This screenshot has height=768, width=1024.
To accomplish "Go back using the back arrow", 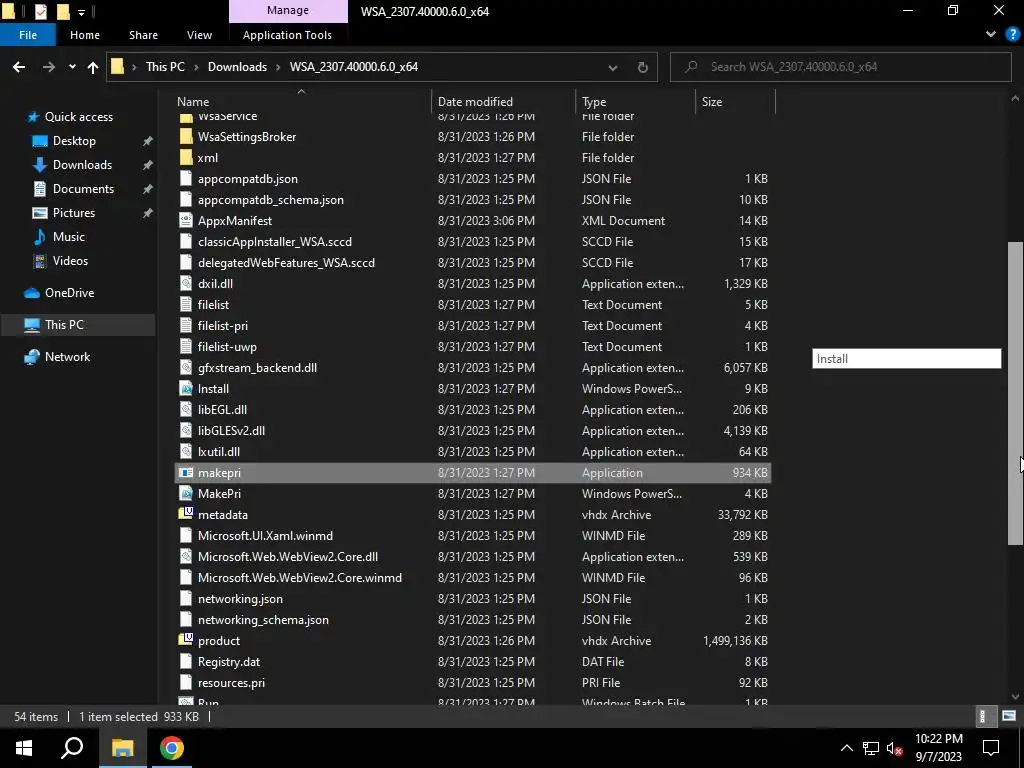I will point(19,67).
